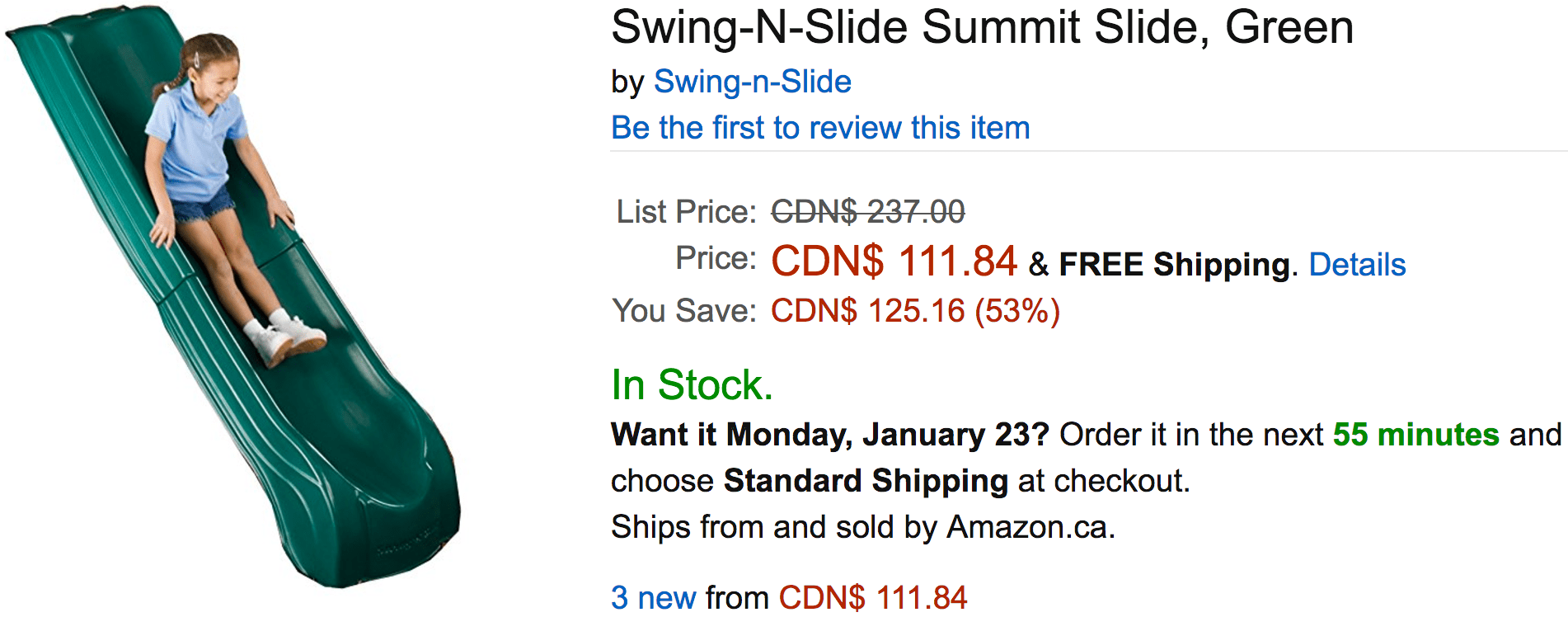
Task: Click the bold 'Standard Shipping' text
Action: tap(866, 481)
